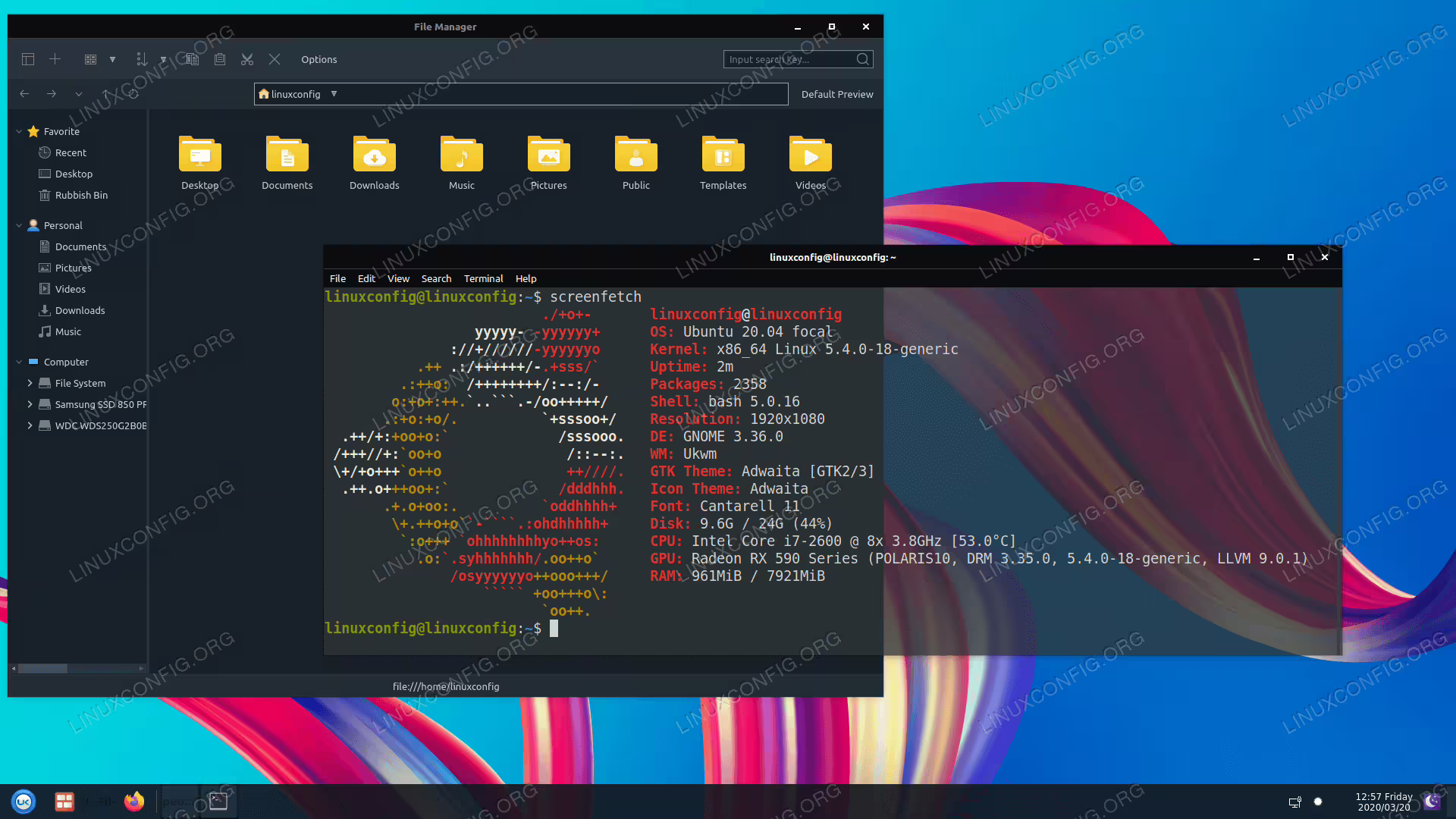Click the Copy icon in File Manager toolbar

[x=193, y=59]
